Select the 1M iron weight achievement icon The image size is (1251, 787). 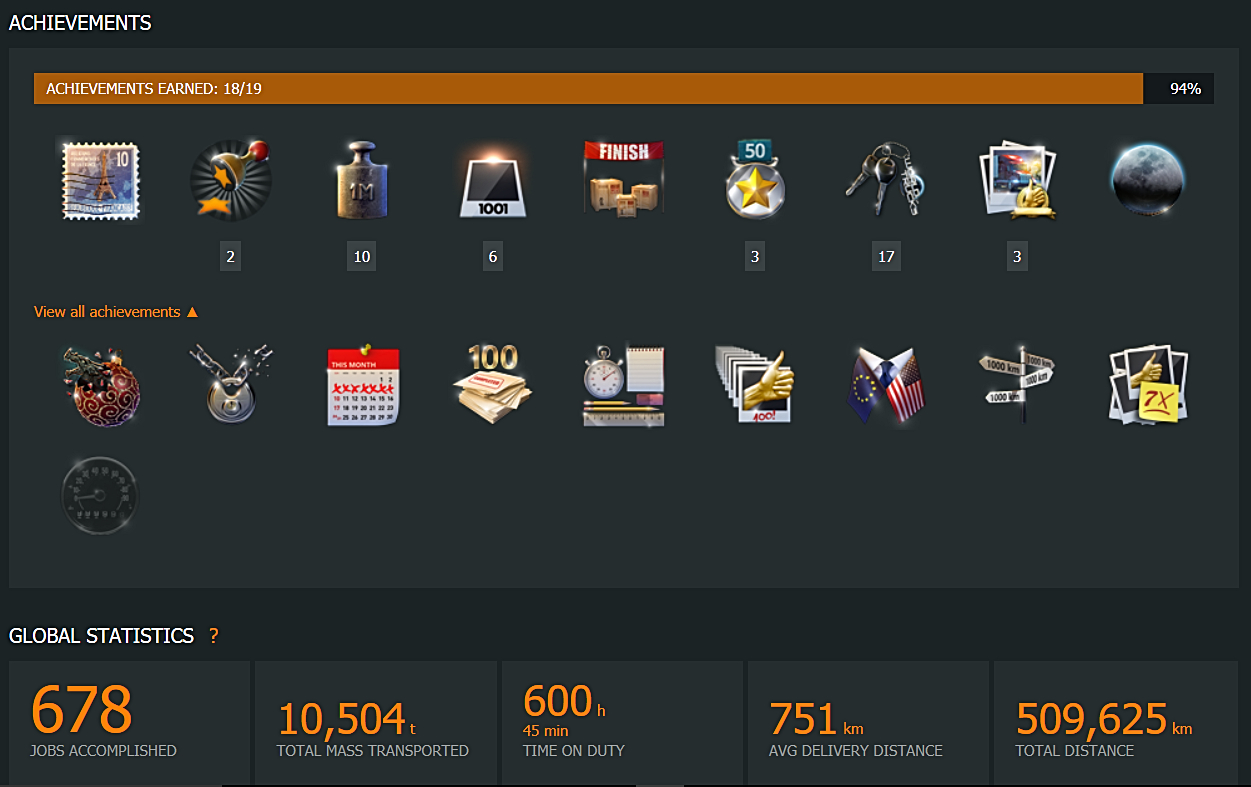(x=362, y=180)
